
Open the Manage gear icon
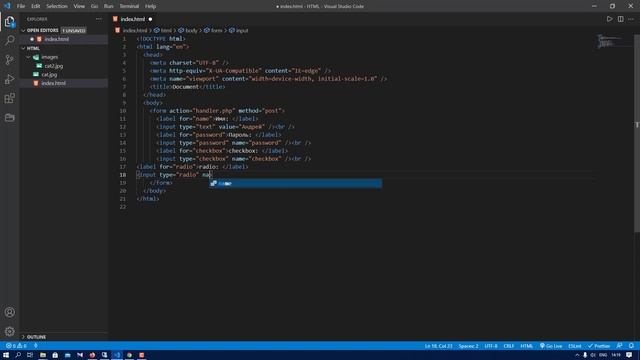pos(9,331)
